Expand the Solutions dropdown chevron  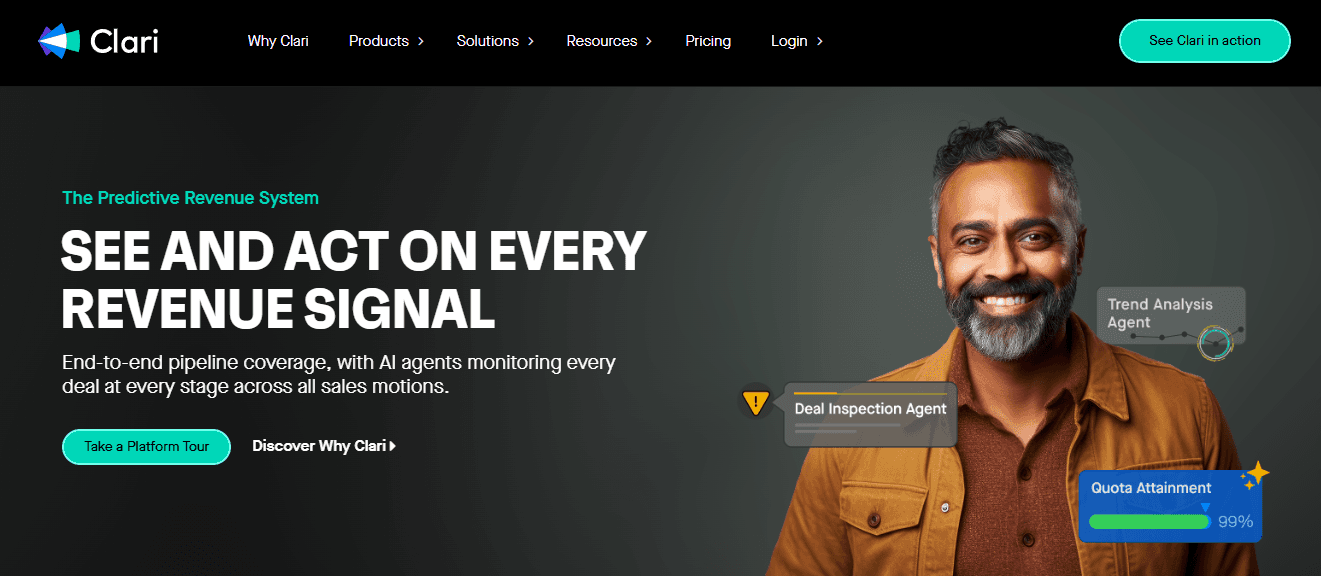(531, 41)
